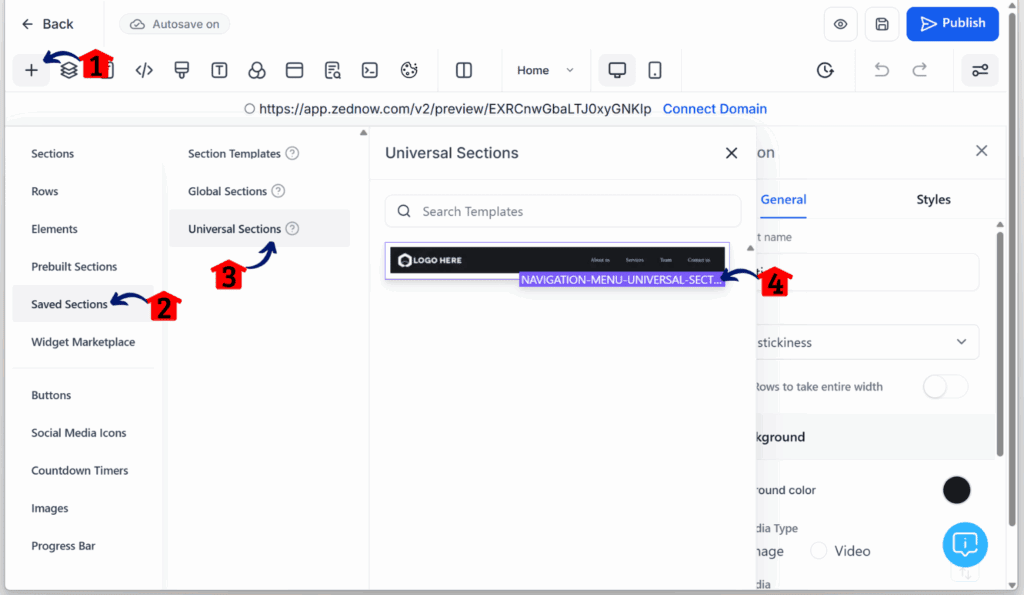The height and width of the screenshot is (595, 1024).
Task: Switch to desktop view icon
Action: [617, 70]
